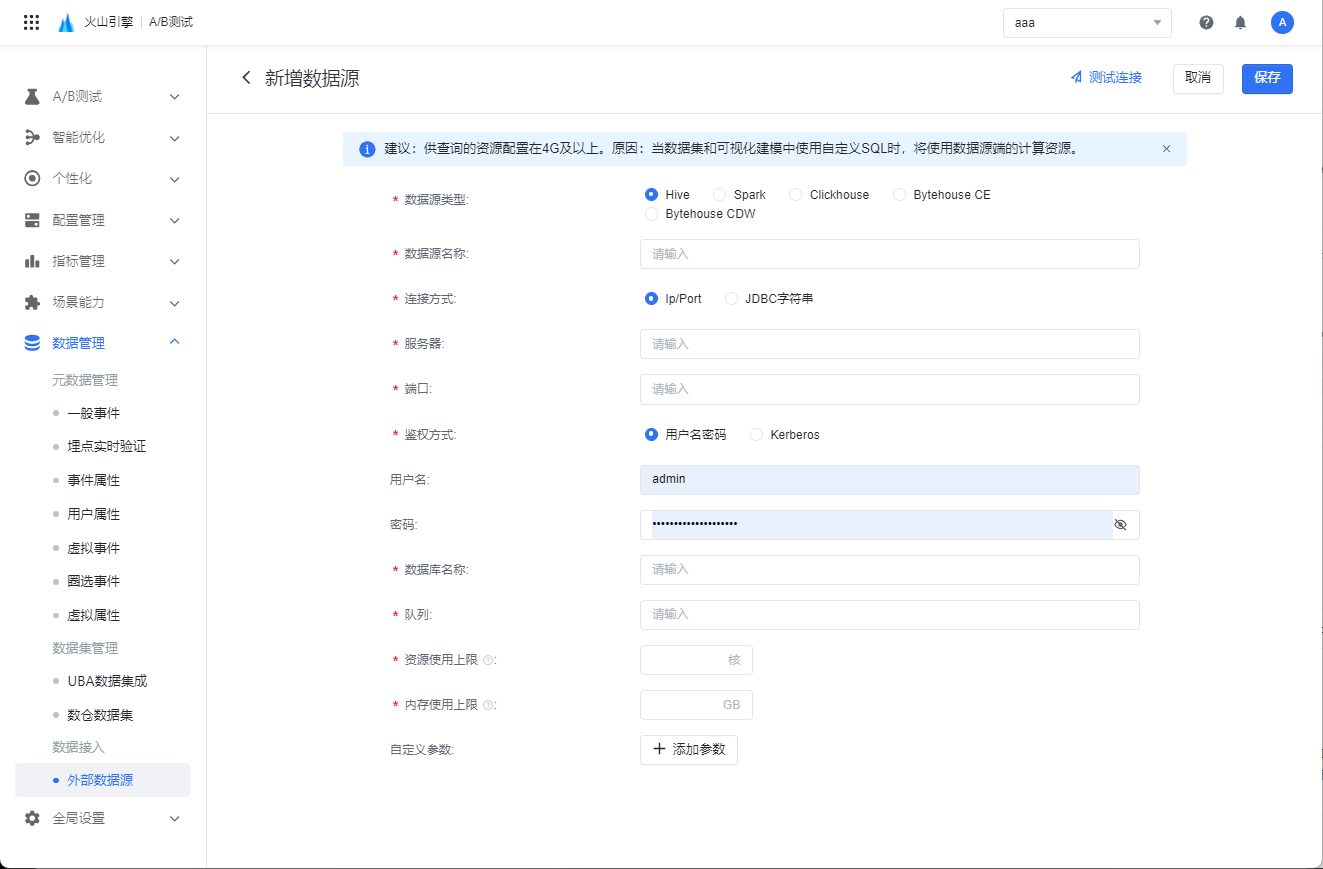The image size is (1323, 869).
Task: Click the help icon next to 资源使用上限
Action: click(x=487, y=660)
